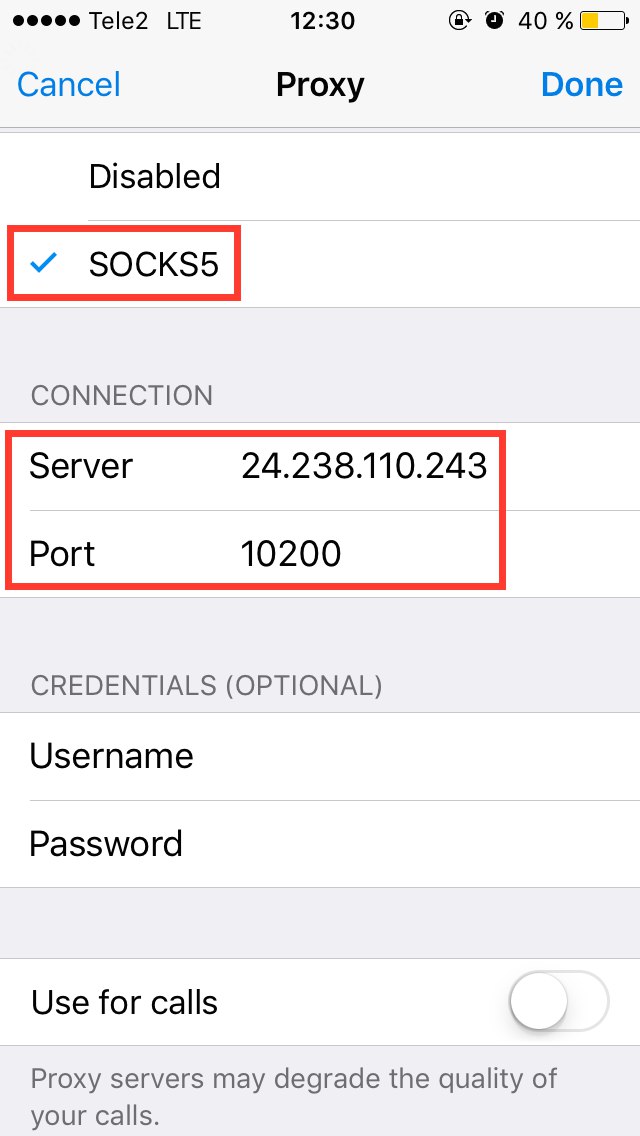Image resolution: width=640 pixels, height=1136 pixels.
Task: Select the SOCKS5 proxy option
Action: (x=154, y=265)
